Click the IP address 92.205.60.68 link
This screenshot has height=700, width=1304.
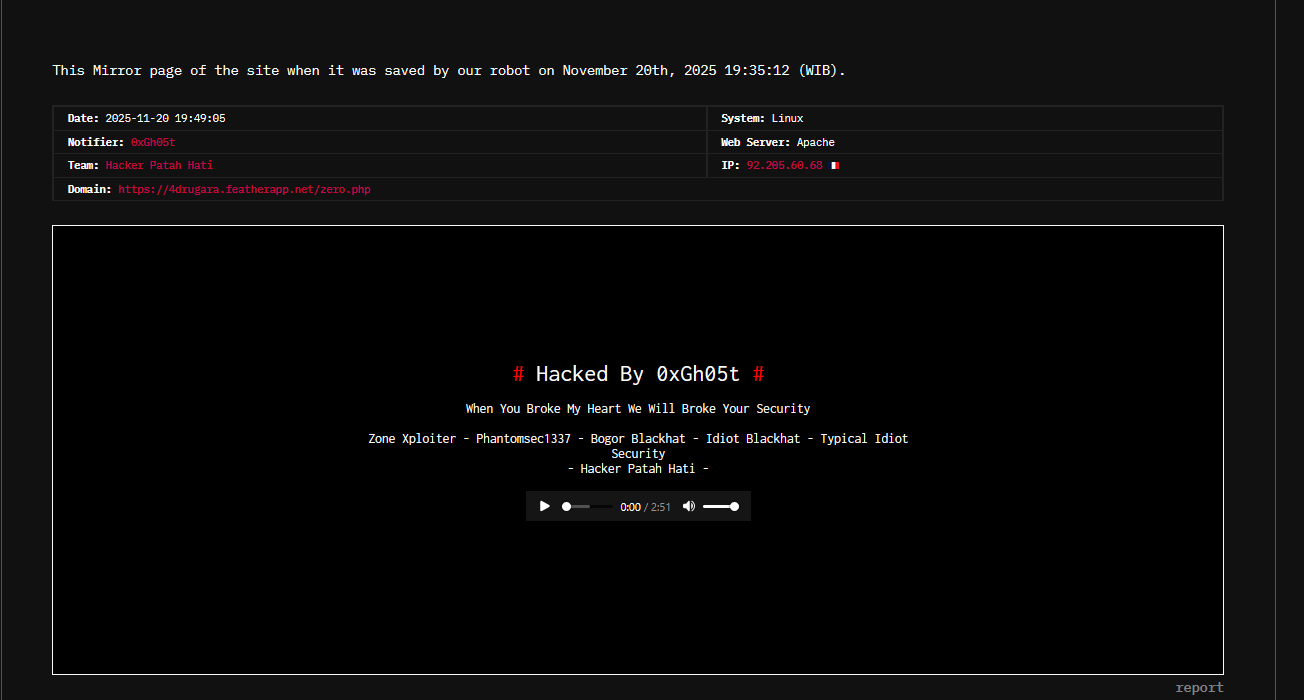click(784, 166)
